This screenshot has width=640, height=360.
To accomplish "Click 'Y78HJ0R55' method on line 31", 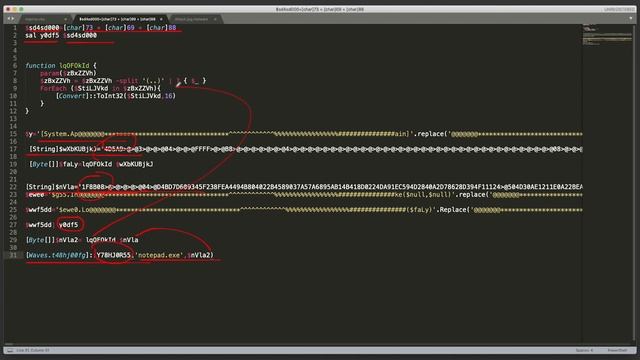I will click(x=114, y=255).
